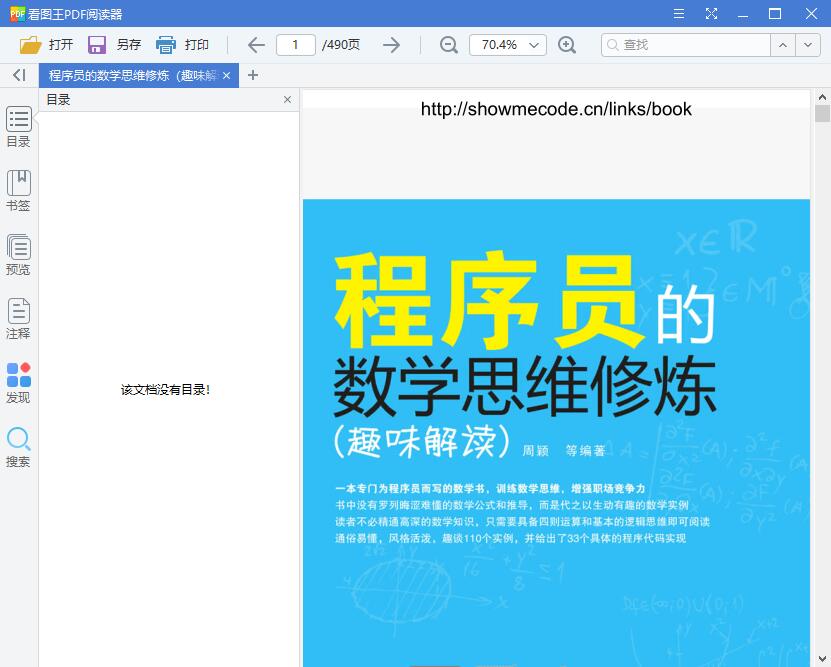Open the 搜索 search sidebar panel
This screenshot has height=667, width=831.
[x=19, y=447]
